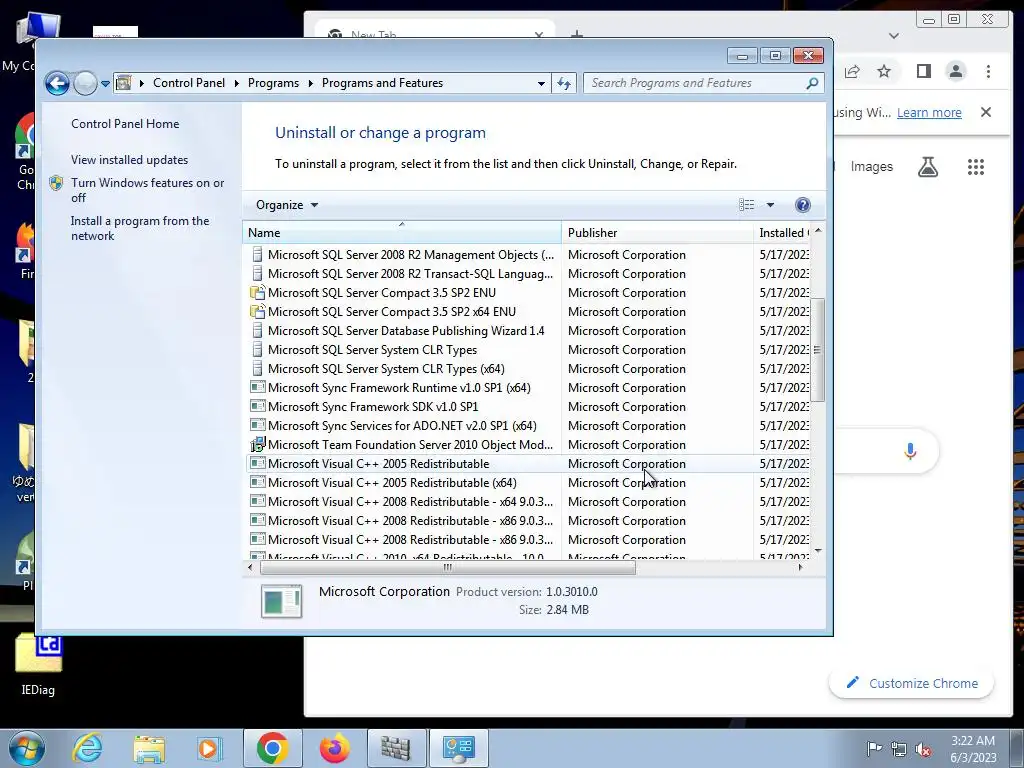Image resolution: width=1024 pixels, height=768 pixels.
Task: Open Google apps grid icon
Action: (x=976, y=167)
